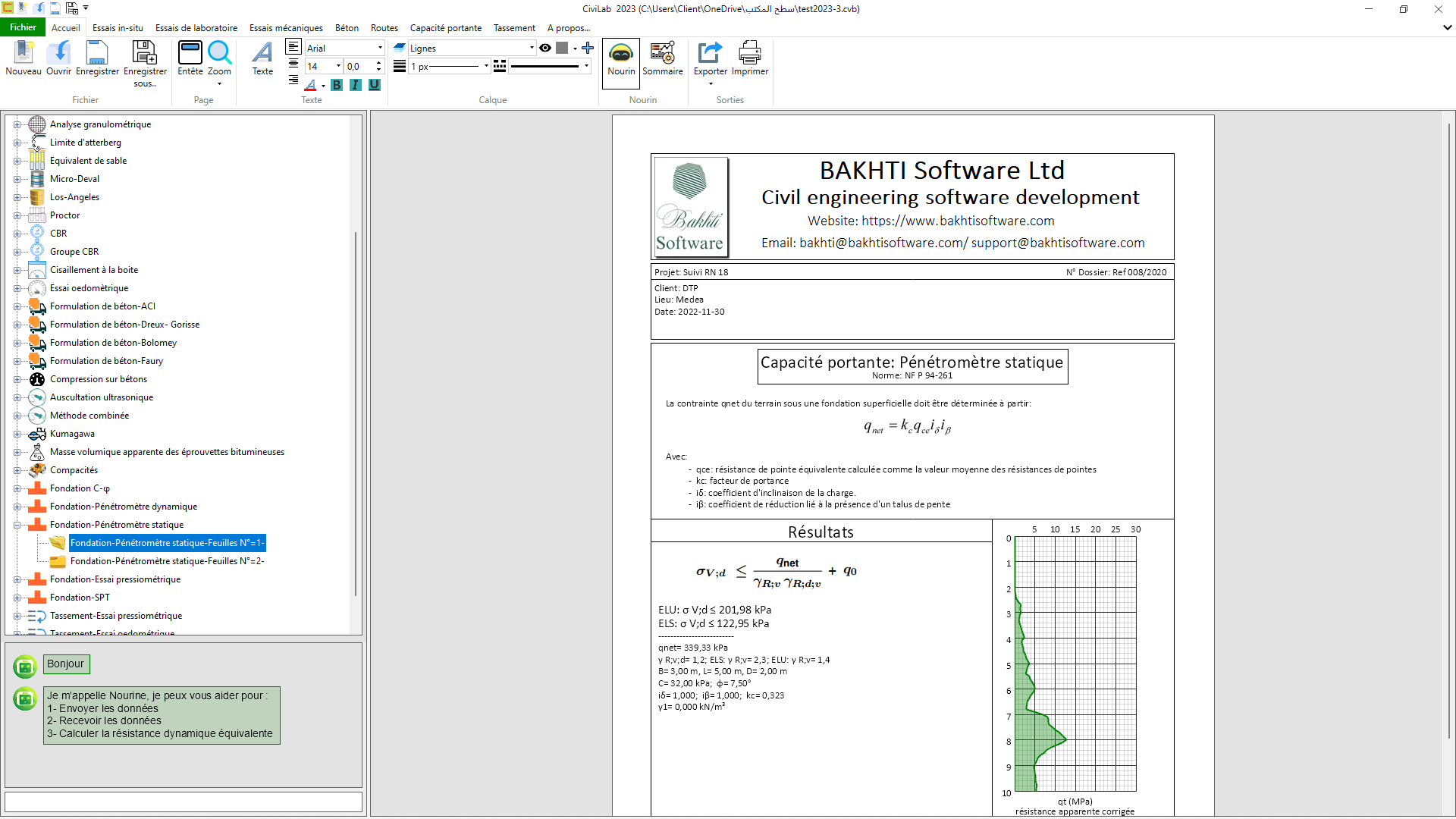Expand the Proctor tree node

click(17, 215)
